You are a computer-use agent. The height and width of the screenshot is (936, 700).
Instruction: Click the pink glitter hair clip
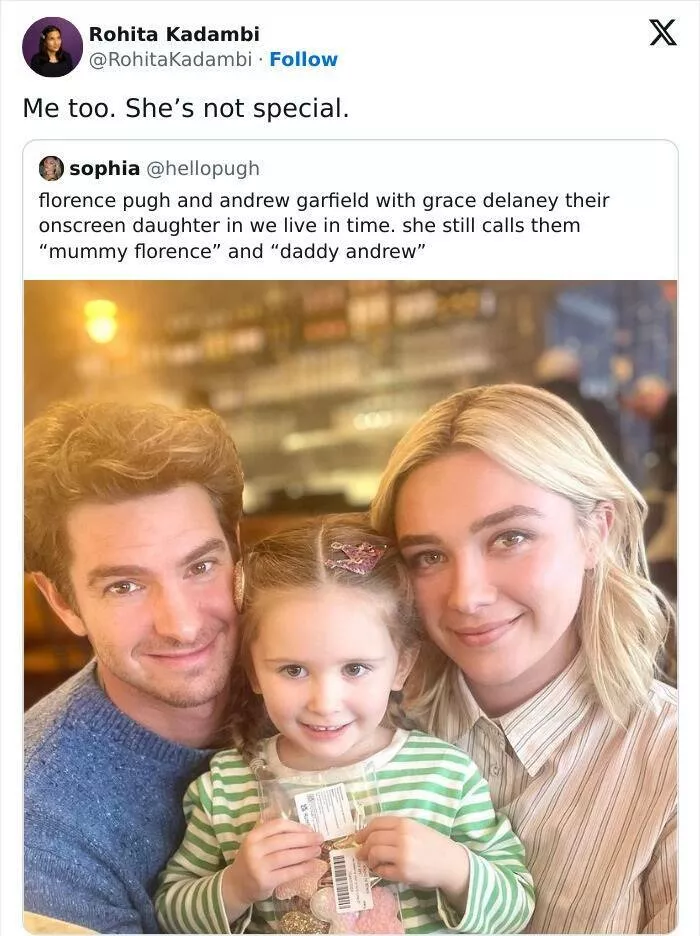pyautogui.click(x=355, y=557)
